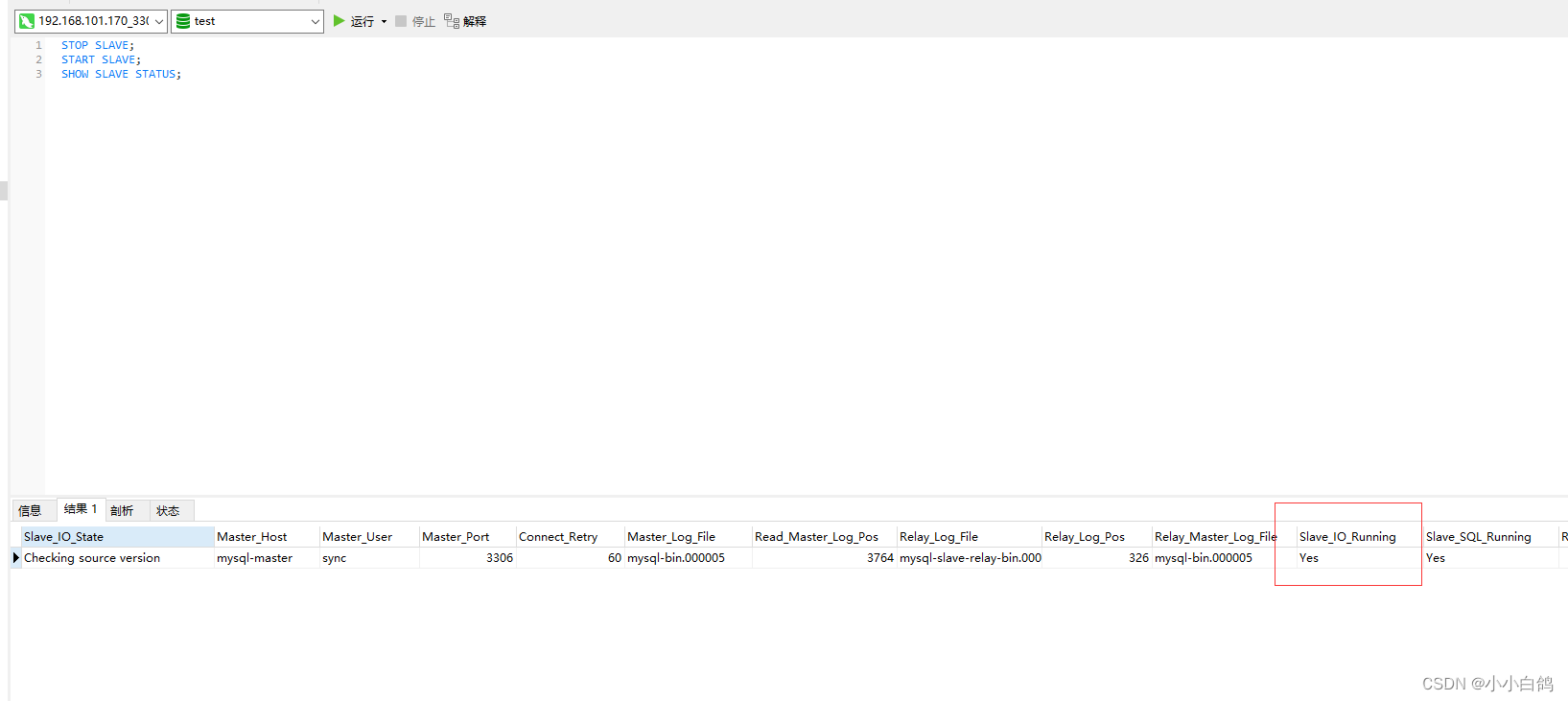Screen dimensions: 1568x701
Task: Select the Relay_Log_Pos value 326
Action: [1097, 558]
